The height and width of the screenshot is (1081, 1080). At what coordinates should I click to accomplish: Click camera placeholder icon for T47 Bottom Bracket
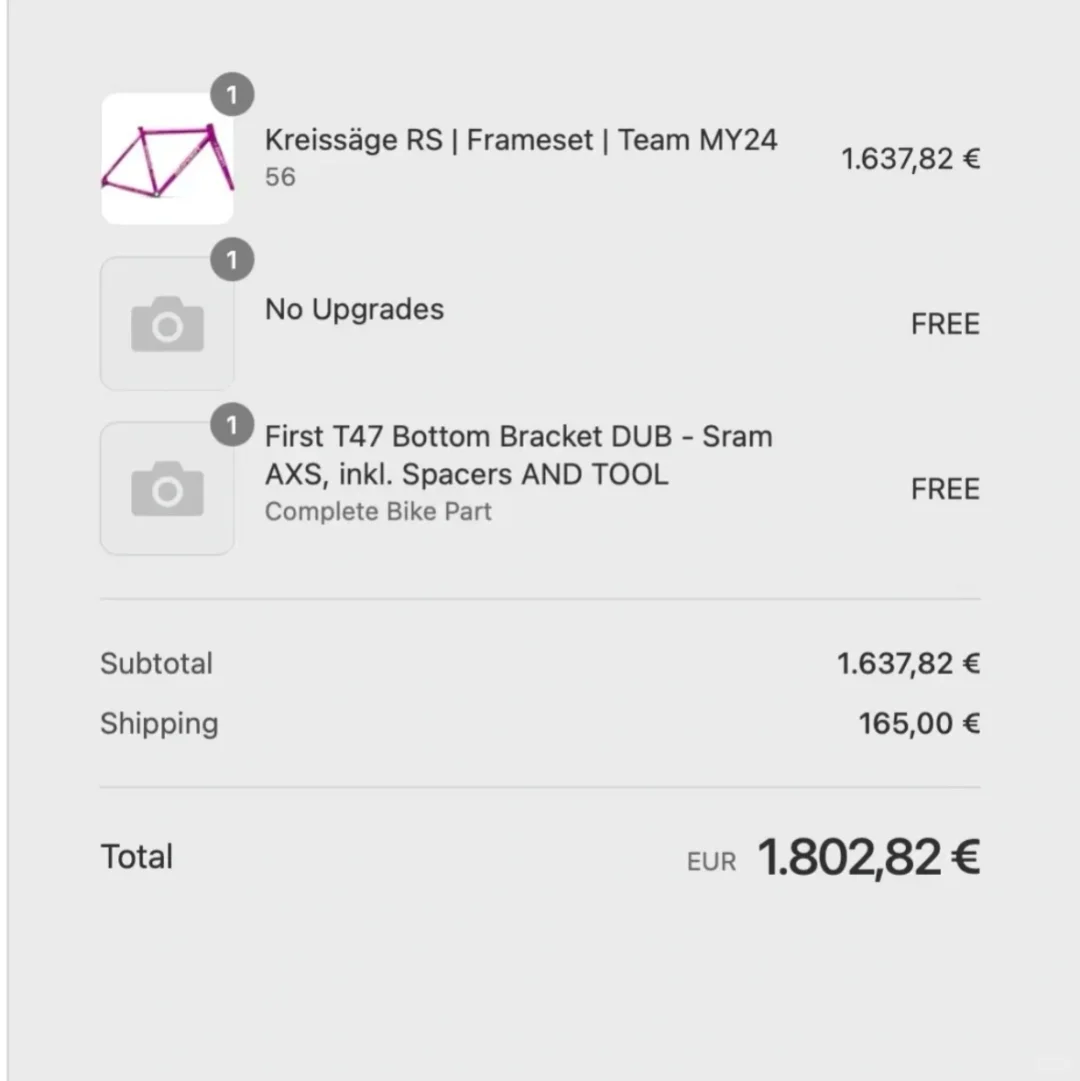[x=167, y=489]
